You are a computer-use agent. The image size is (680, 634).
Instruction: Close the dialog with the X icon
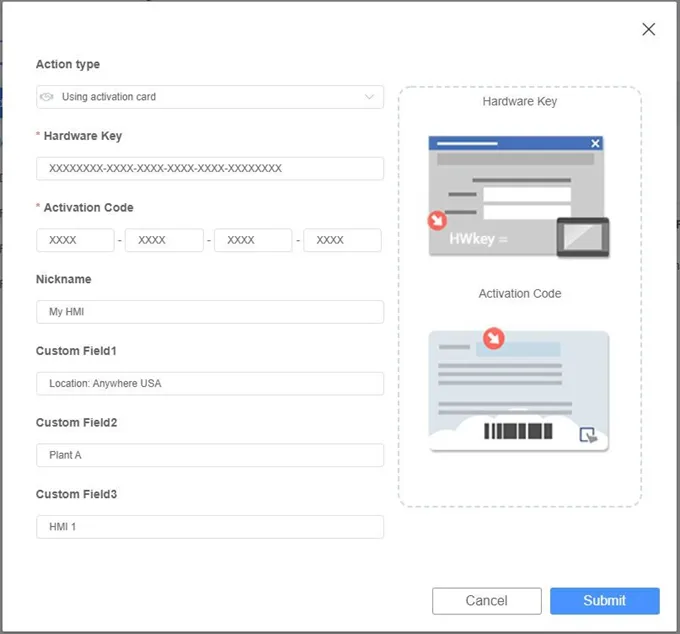coord(648,29)
